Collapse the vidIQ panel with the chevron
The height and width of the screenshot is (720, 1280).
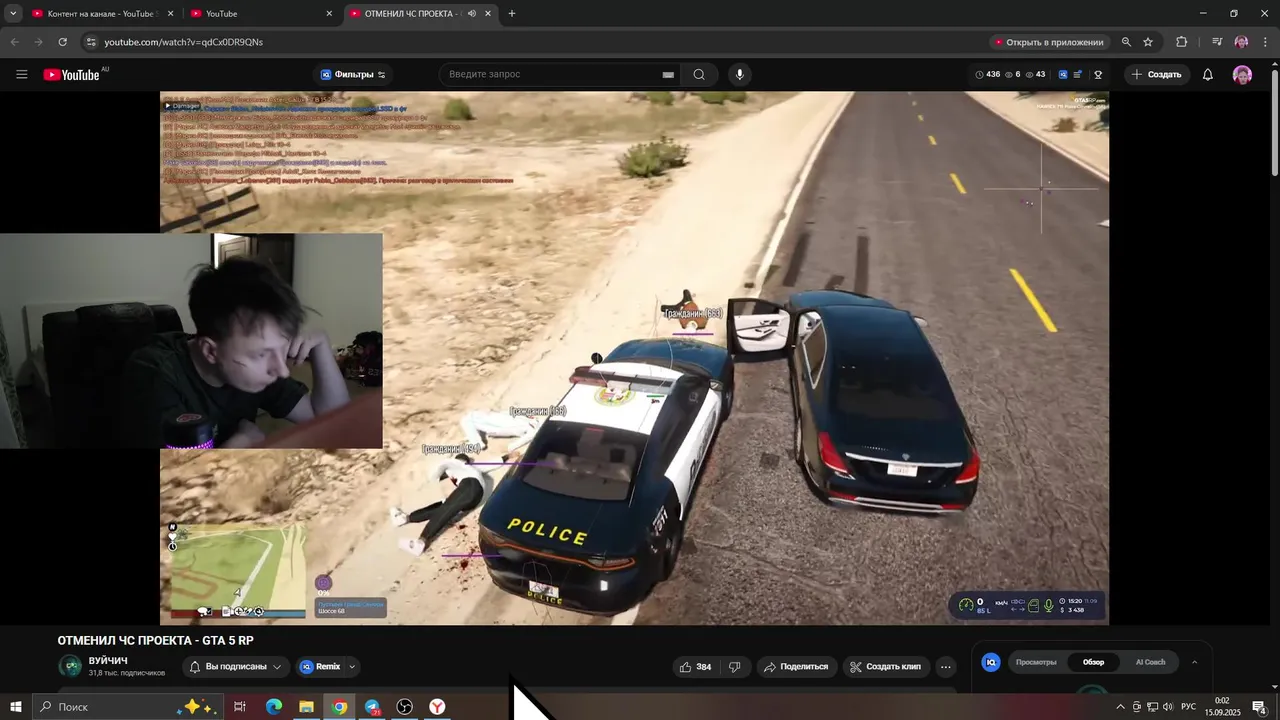pos(1194,662)
